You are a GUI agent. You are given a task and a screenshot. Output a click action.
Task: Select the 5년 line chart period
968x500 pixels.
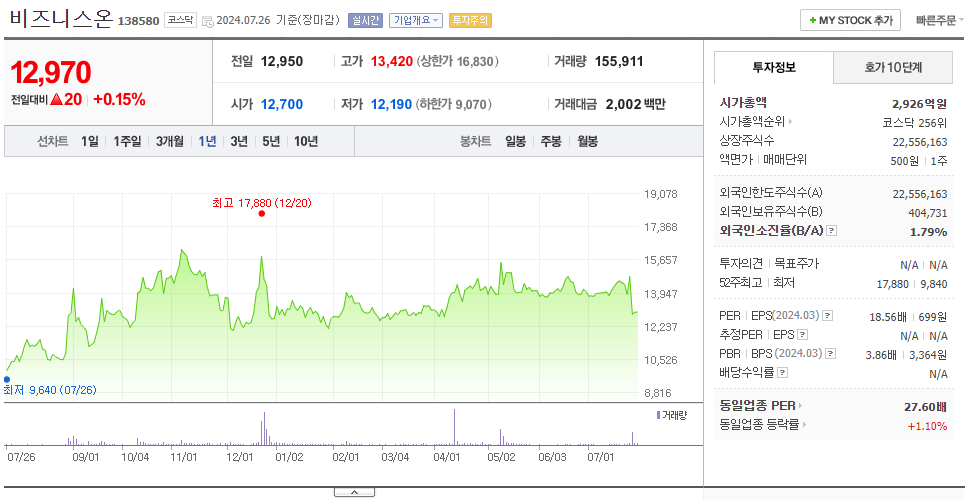coord(271,141)
